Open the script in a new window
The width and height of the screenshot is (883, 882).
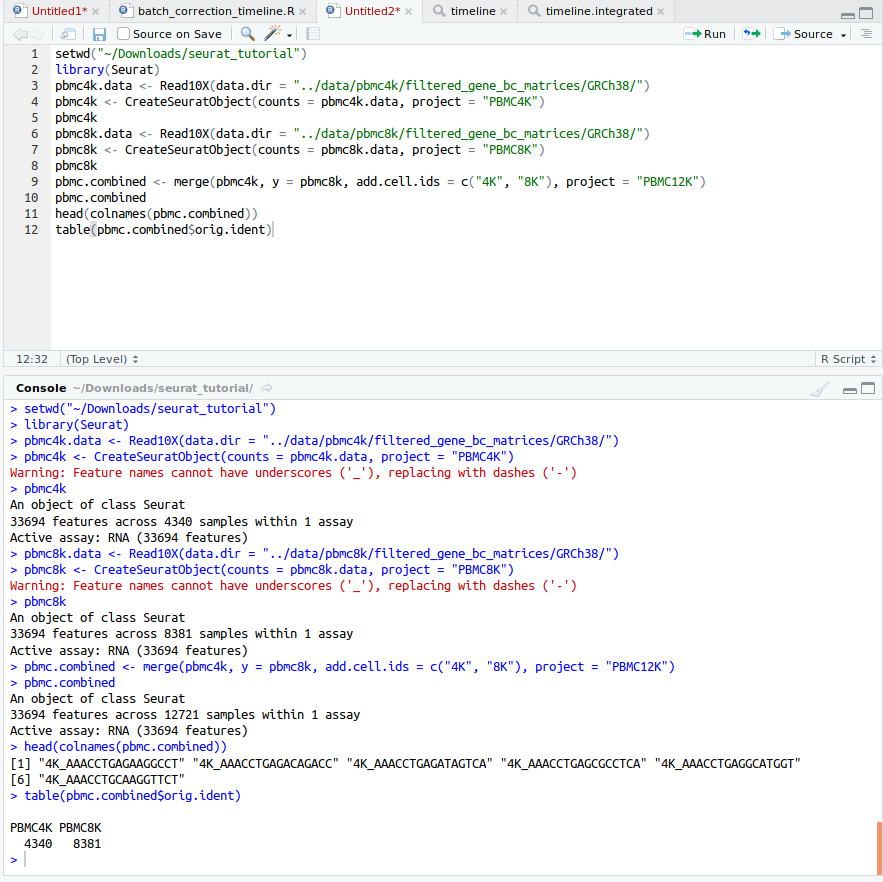pos(66,33)
